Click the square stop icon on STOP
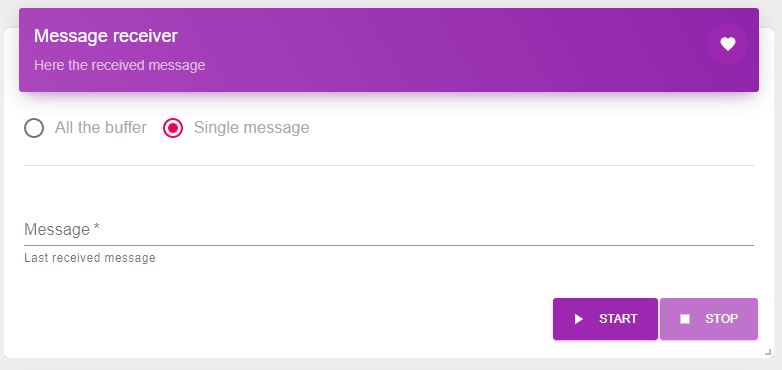Image resolution: width=782 pixels, height=370 pixels. tap(685, 319)
